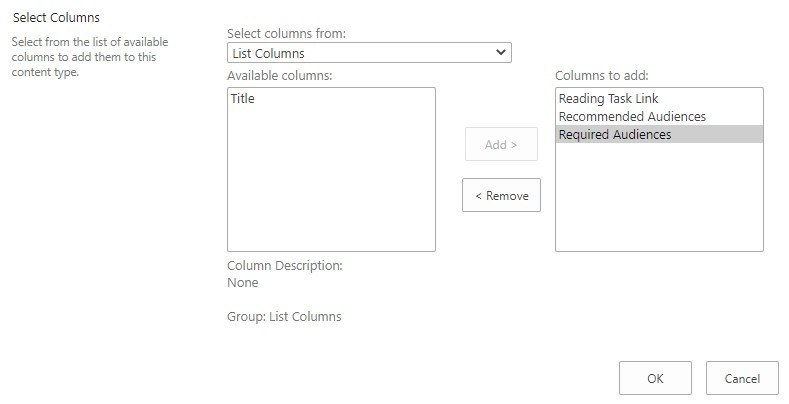Viewport: 789px width, 404px height.
Task: Select the highlighted "Required Audiences" entry
Action: click(x=615, y=135)
